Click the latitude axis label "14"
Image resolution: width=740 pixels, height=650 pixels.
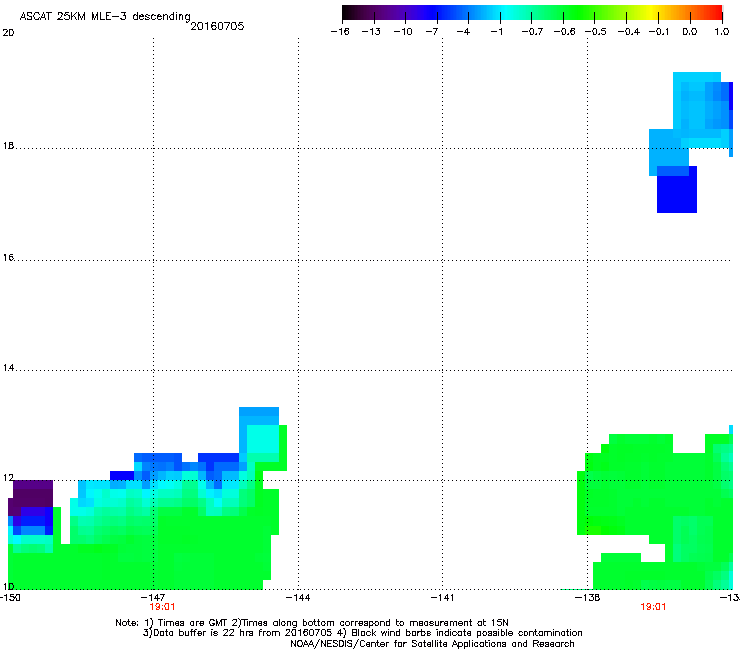8,368
